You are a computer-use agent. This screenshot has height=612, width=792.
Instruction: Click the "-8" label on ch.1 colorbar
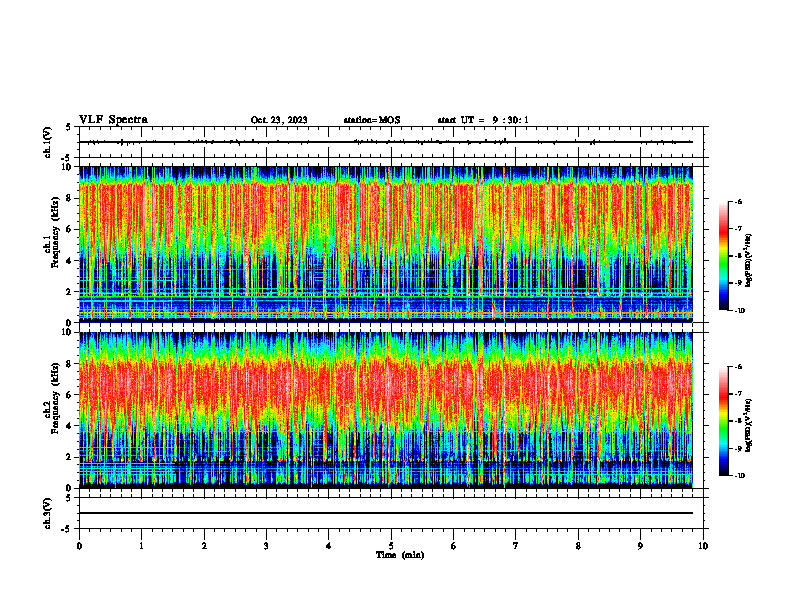coord(738,256)
